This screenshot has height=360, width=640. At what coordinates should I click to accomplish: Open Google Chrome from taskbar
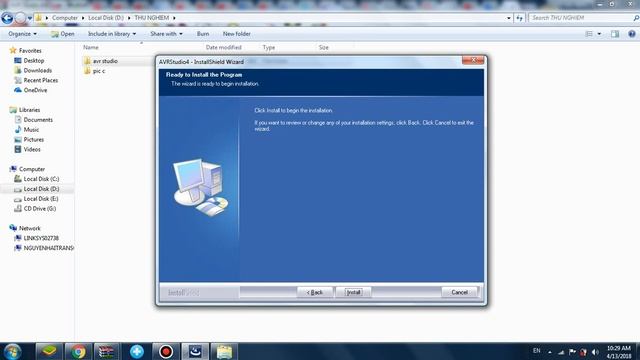point(78,351)
